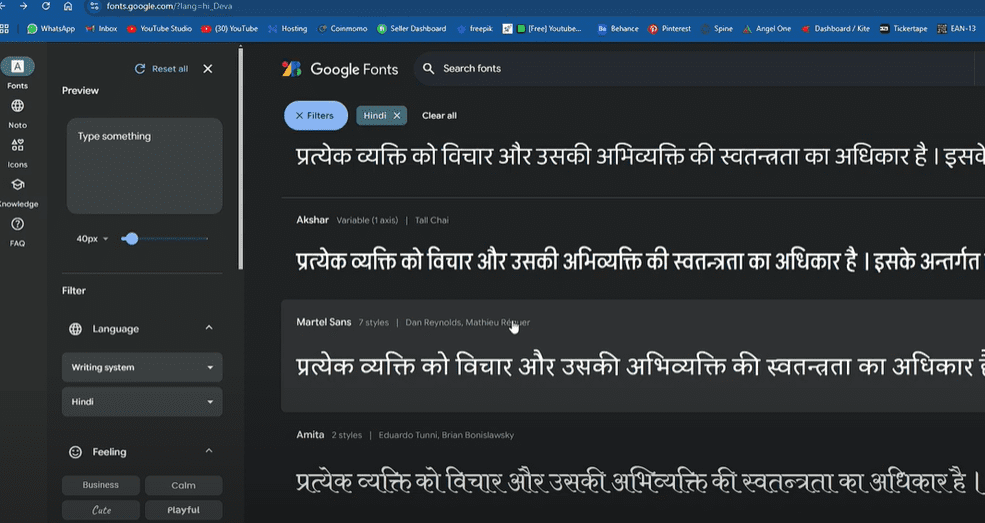This screenshot has height=523, width=985.
Task: Open the Knowledge section icon
Action: tap(17, 185)
